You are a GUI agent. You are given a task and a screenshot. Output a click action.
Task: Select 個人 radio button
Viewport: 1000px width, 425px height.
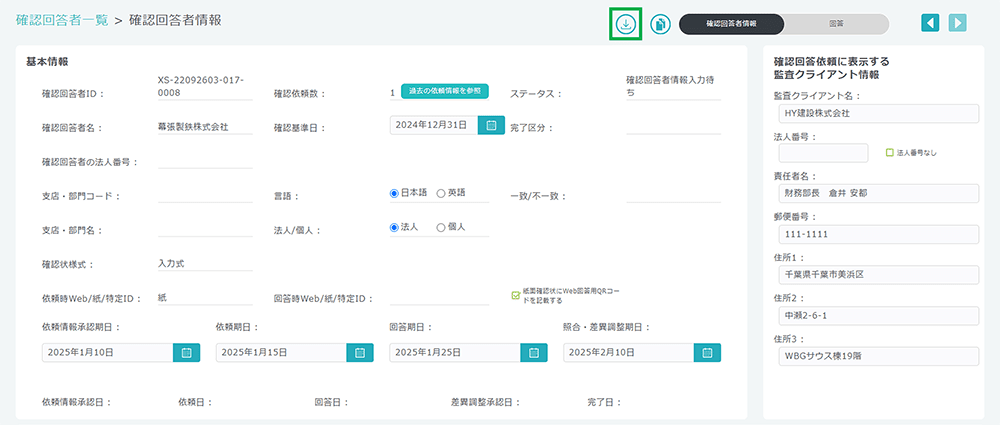pyautogui.click(x=441, y=228)
